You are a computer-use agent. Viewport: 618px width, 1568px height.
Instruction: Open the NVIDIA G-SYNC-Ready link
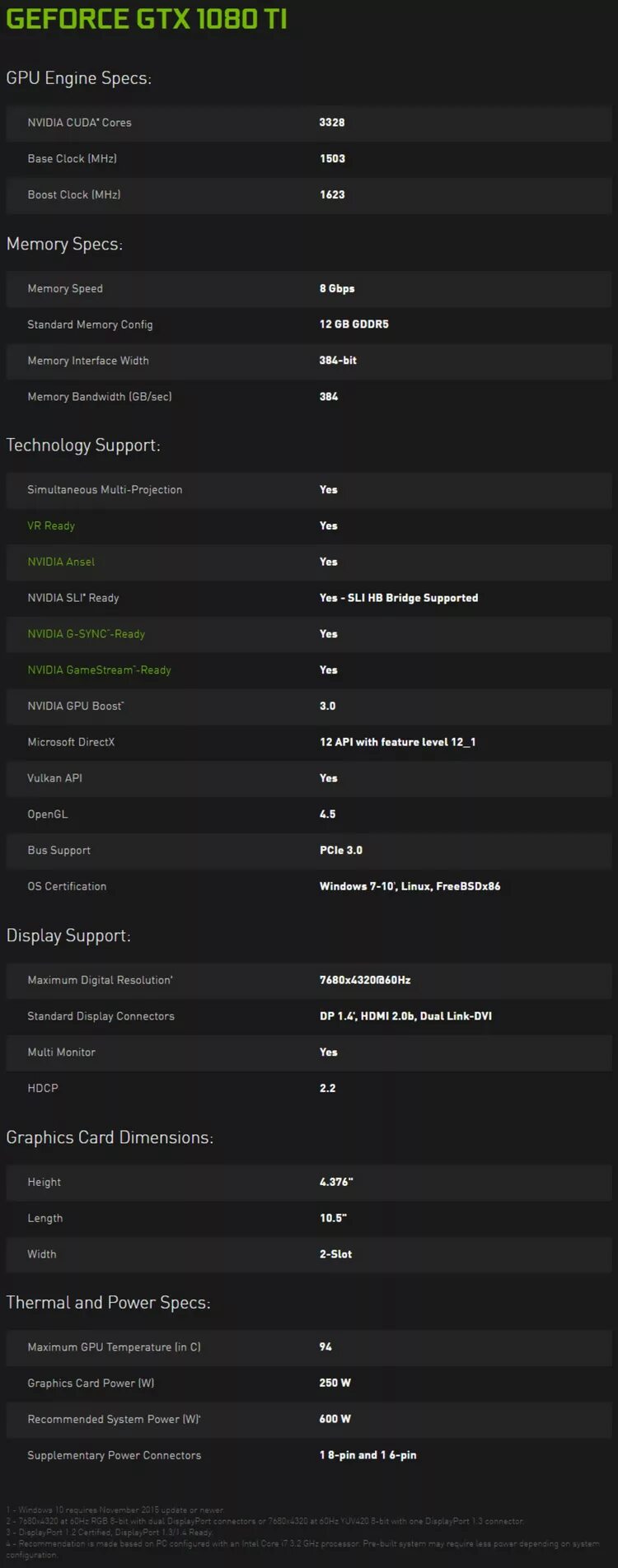click(87, 634)
